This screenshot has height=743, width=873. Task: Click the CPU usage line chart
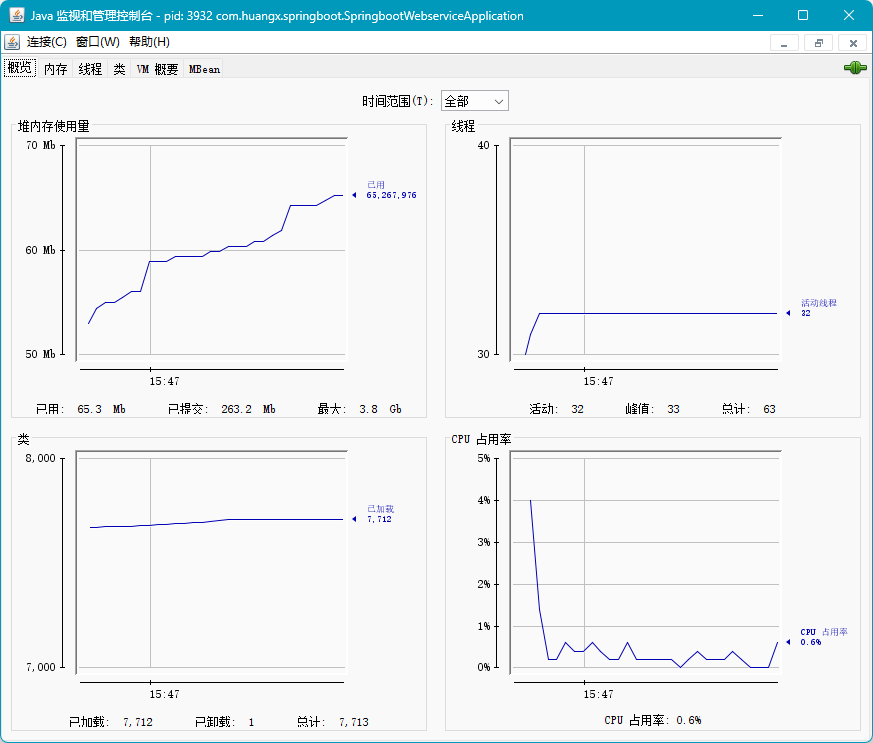645,562
